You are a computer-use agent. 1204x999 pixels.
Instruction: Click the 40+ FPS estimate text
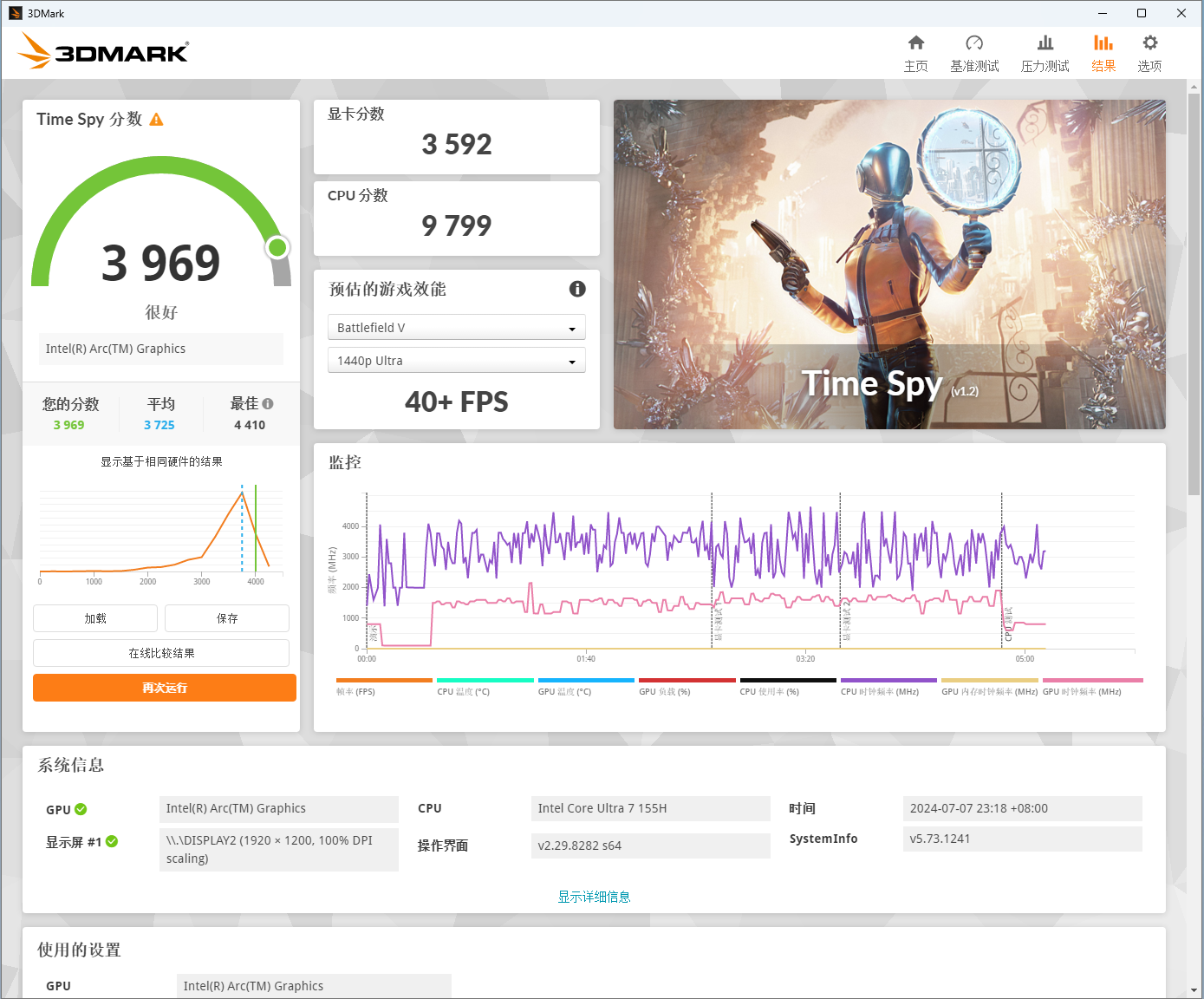(457, 402)
